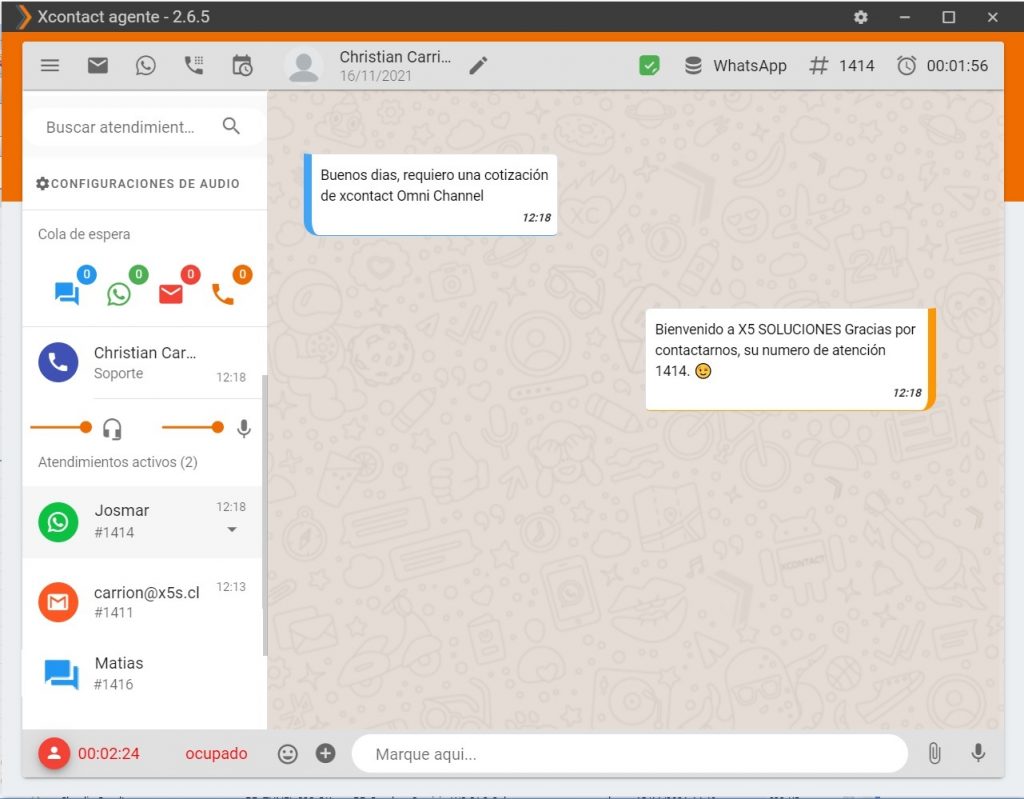Click the Atendimientos activos (2) label

pos(118,462)
